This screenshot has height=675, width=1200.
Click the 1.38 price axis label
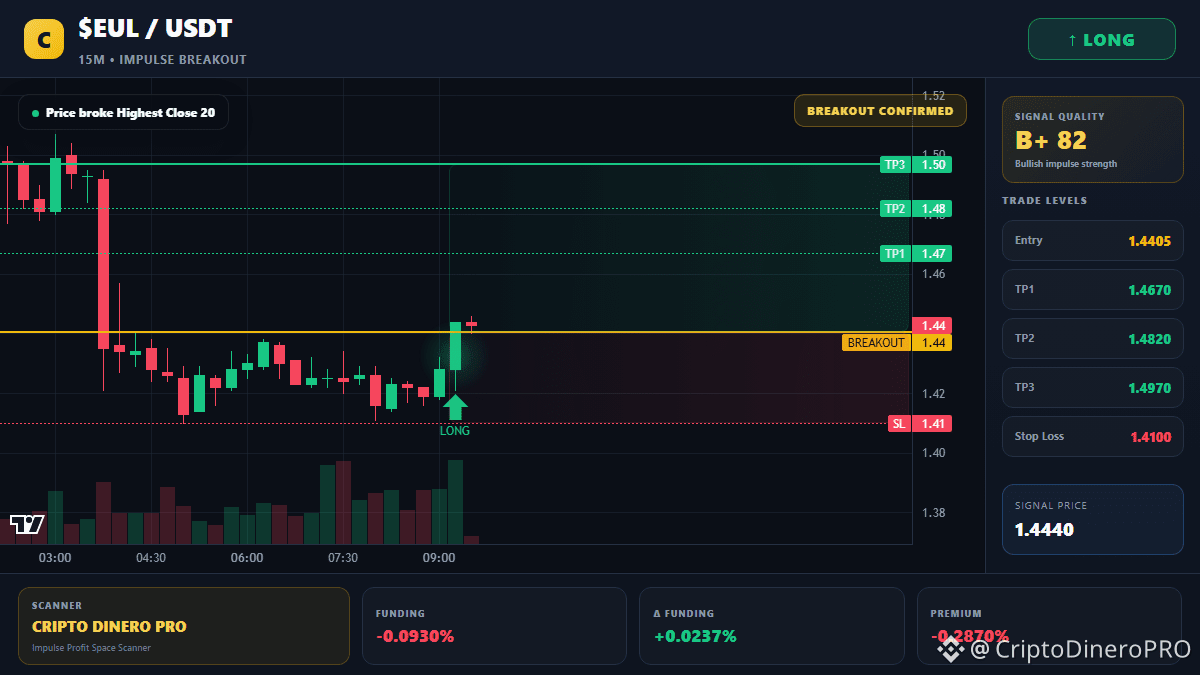(x=933, y=513)
